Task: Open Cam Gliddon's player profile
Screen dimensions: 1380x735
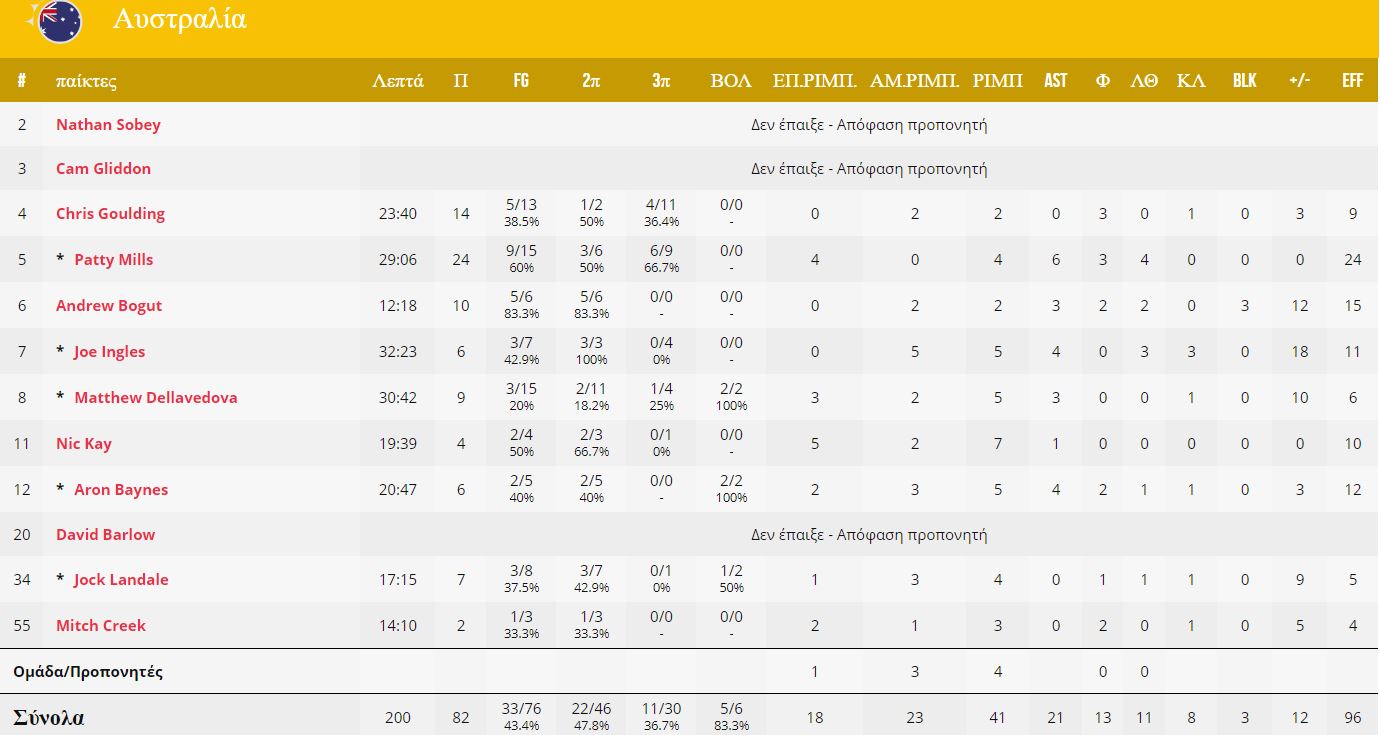Action: (103, 169)
